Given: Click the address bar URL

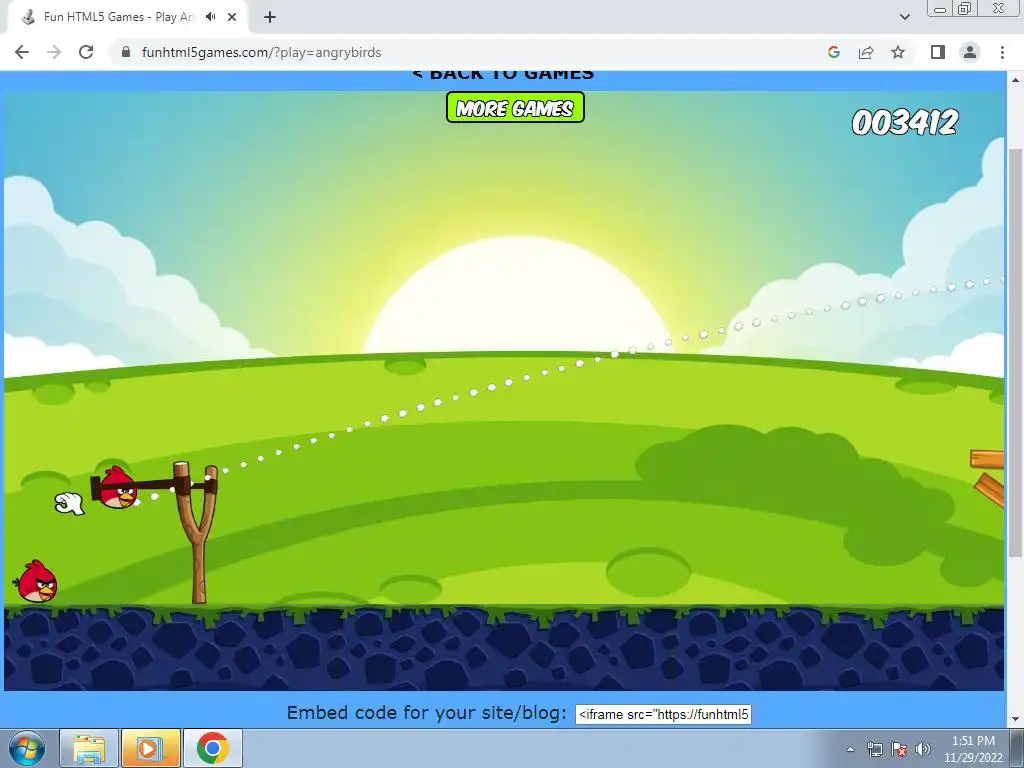Looking at the screenshot, I should [x=261, y=52].
